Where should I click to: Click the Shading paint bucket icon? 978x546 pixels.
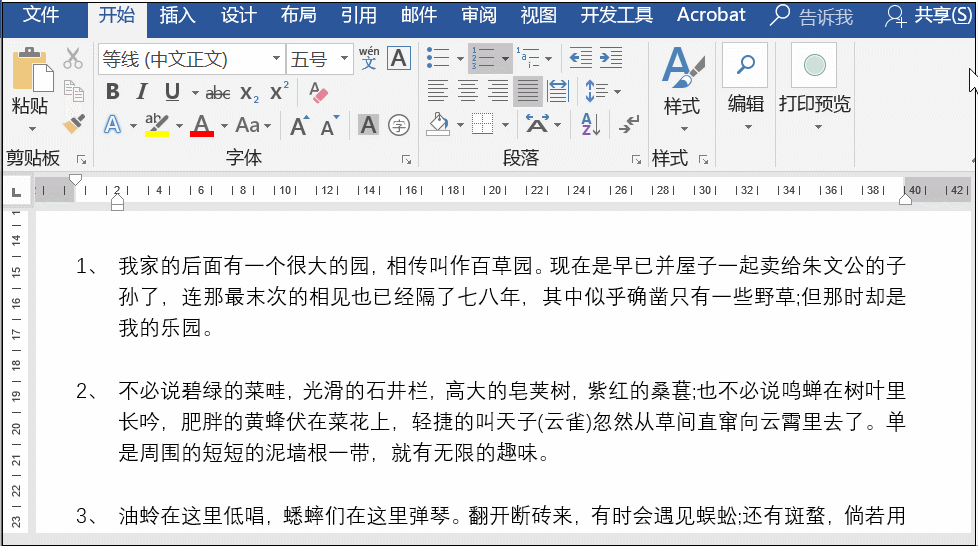tap(438, 124)
